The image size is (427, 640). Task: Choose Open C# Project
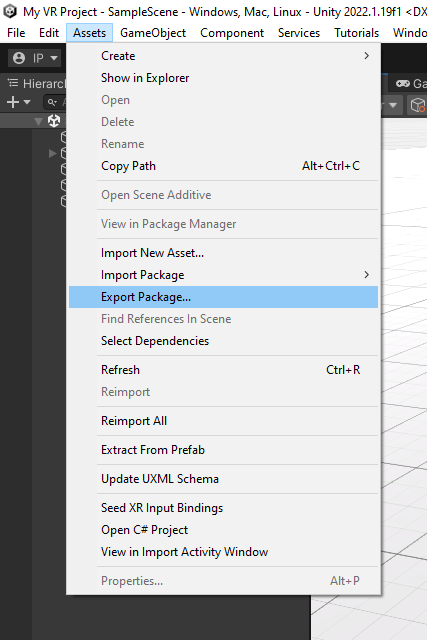pos(223,530)
